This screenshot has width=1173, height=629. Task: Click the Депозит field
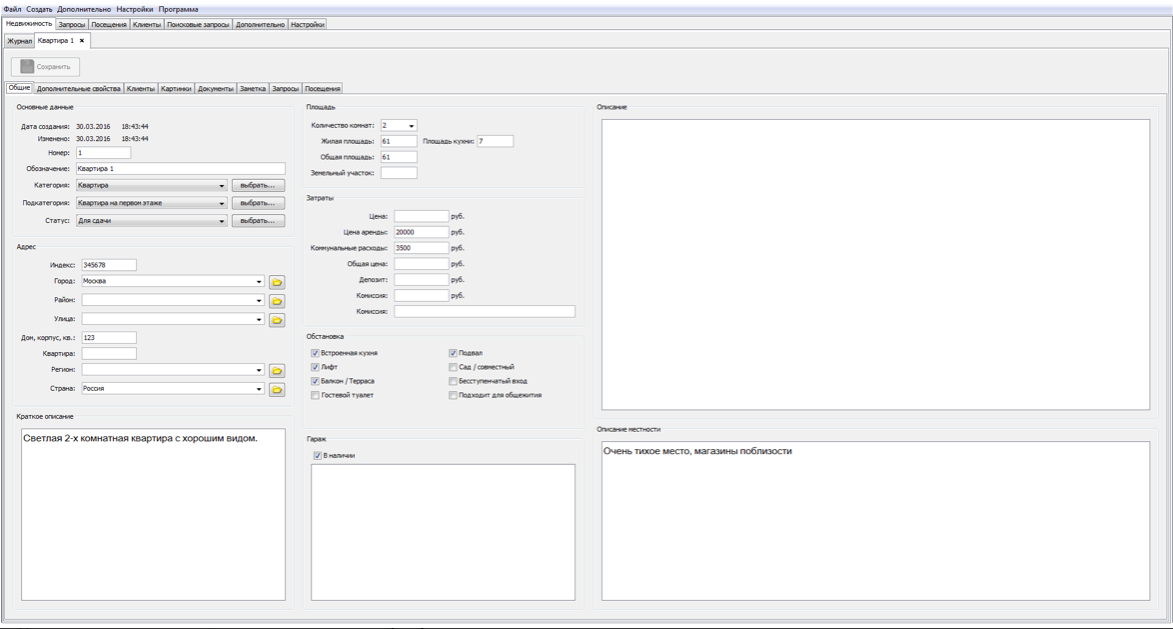click(421, 280)
